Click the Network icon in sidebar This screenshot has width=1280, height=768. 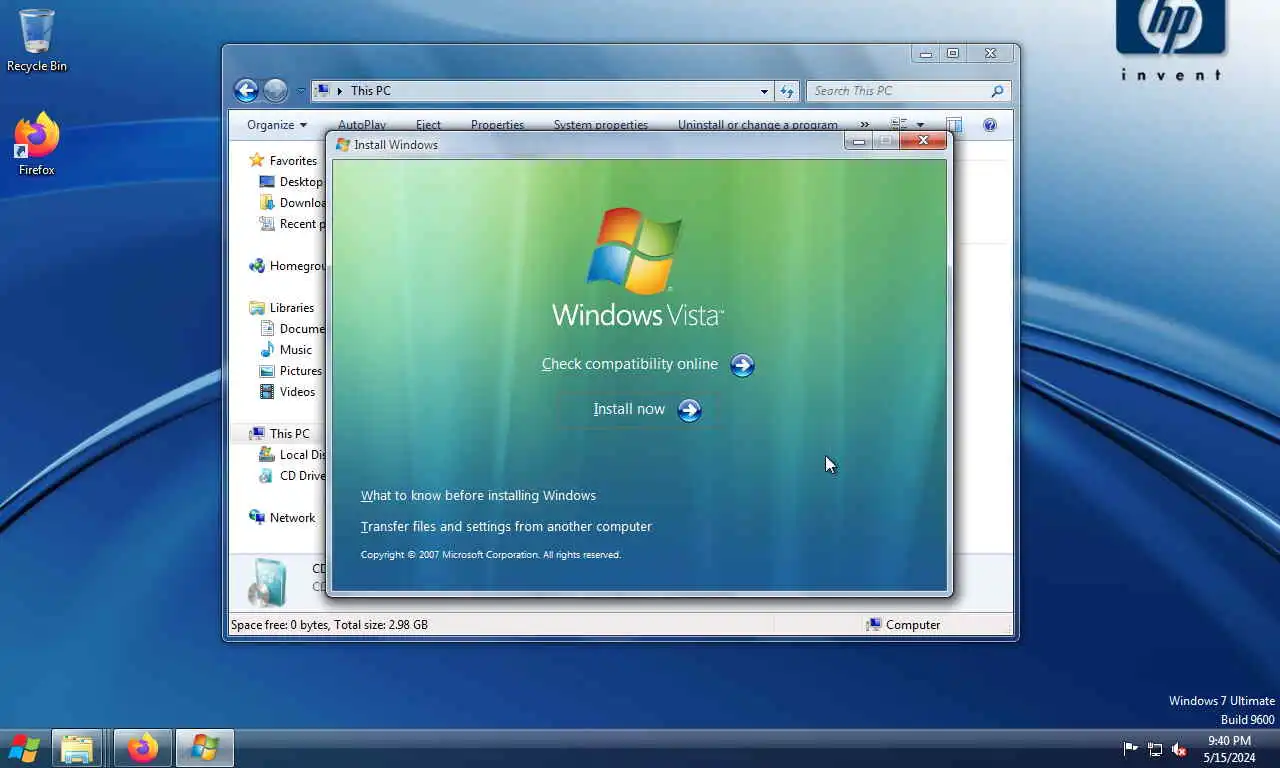(257, 518)
